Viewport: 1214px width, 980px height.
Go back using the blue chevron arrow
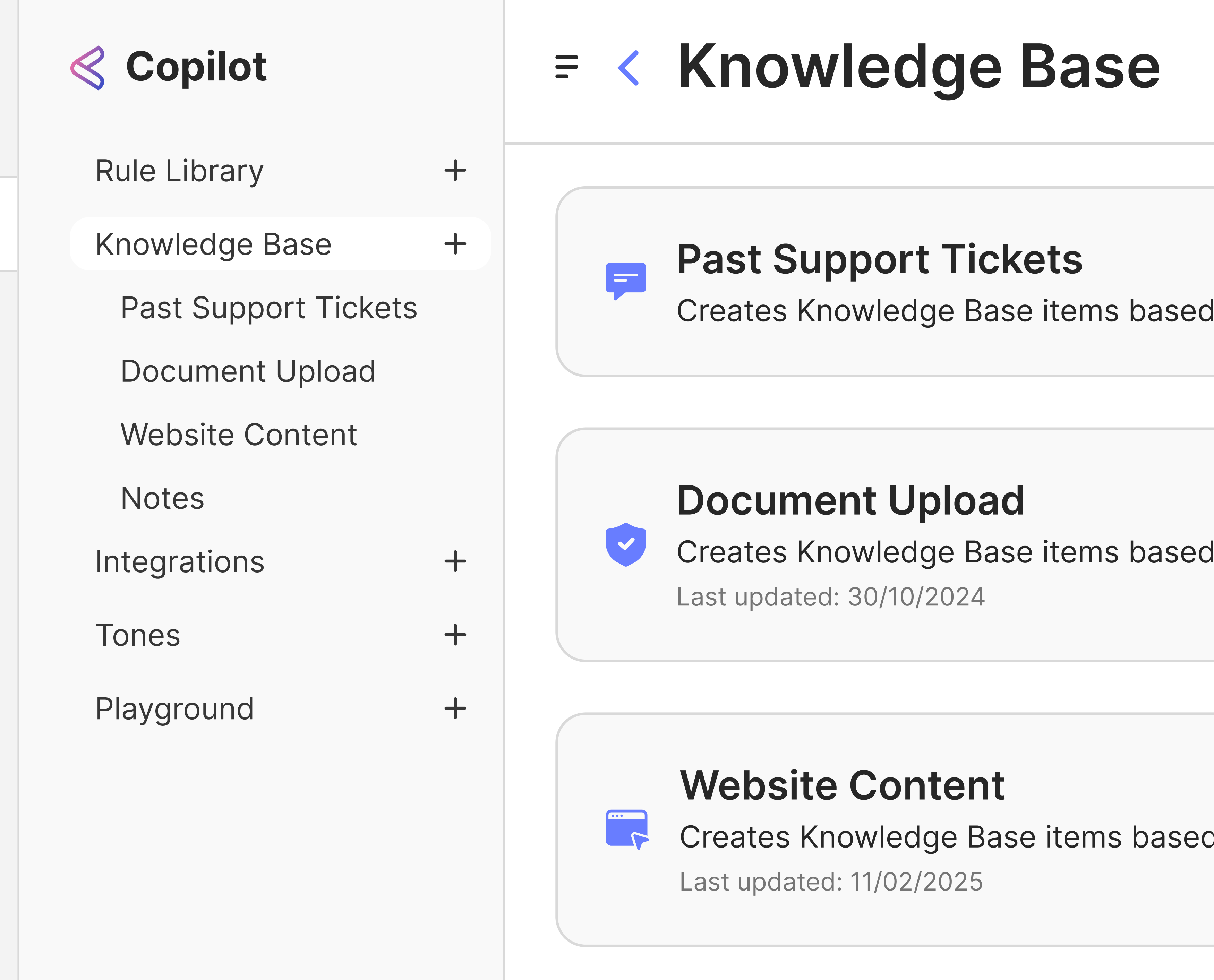629,68
